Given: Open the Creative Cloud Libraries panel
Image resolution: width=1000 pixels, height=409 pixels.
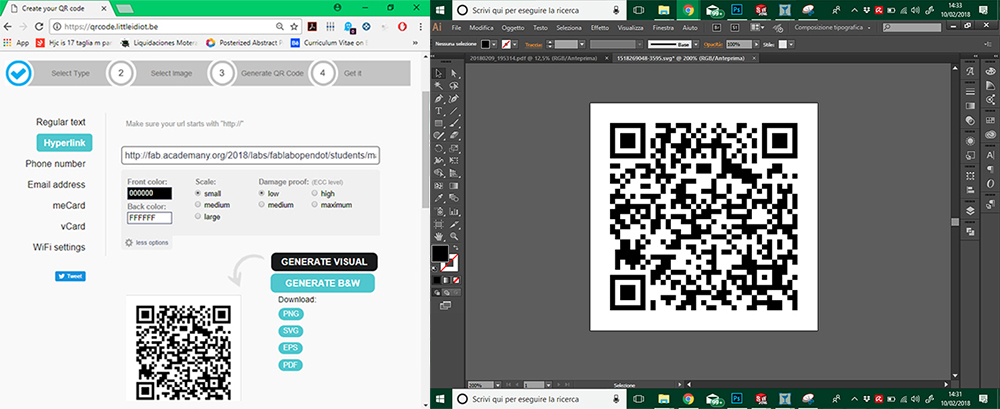Looking at the screenshot, I should pos(990,134).
